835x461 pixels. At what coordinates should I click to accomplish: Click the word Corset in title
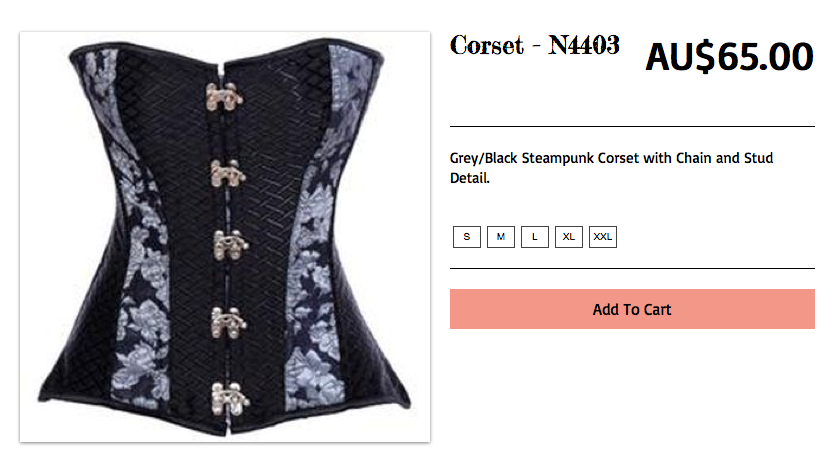pos(487,45)
